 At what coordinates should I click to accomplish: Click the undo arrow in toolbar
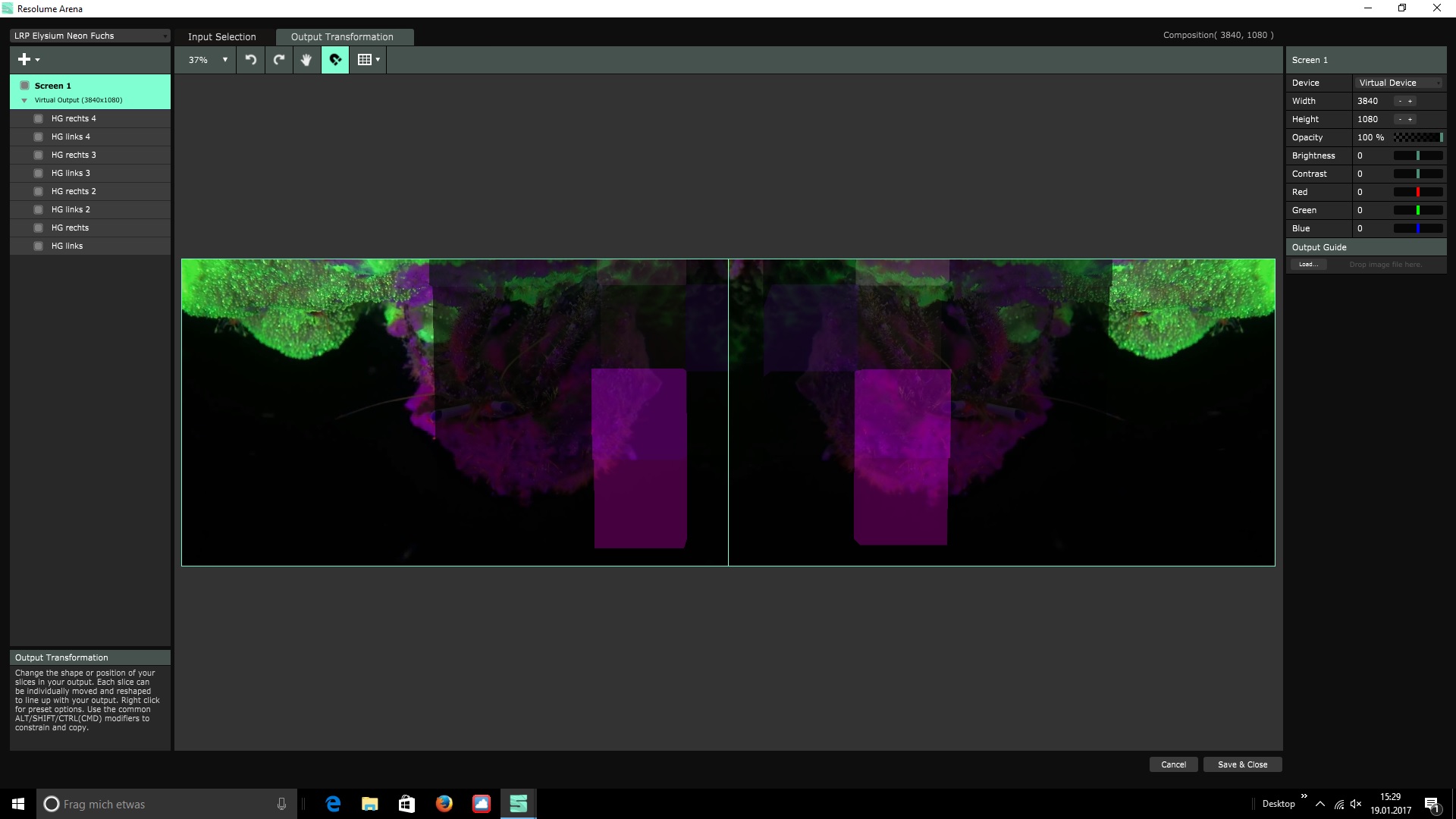click(251, 60)
